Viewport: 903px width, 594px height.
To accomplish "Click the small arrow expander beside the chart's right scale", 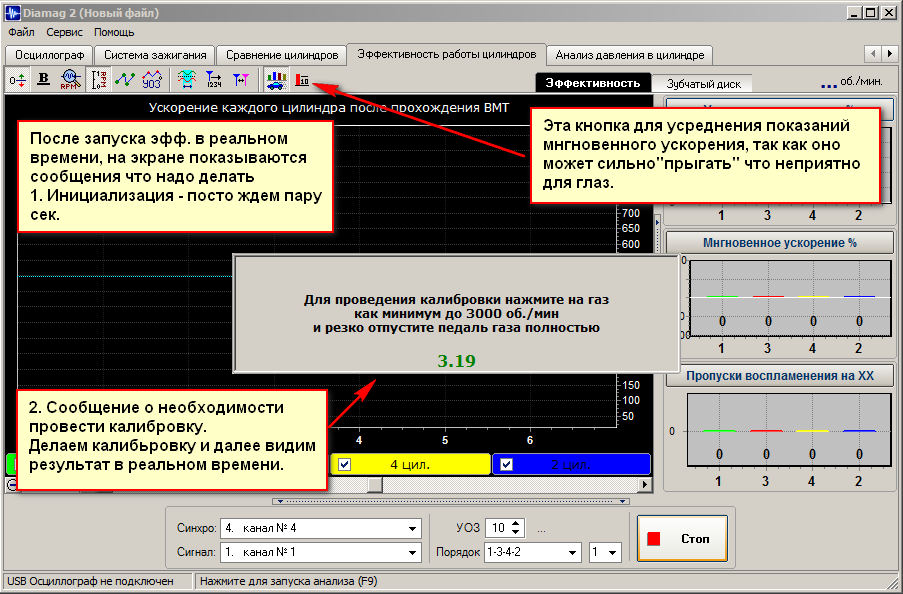I will (658, 222).
